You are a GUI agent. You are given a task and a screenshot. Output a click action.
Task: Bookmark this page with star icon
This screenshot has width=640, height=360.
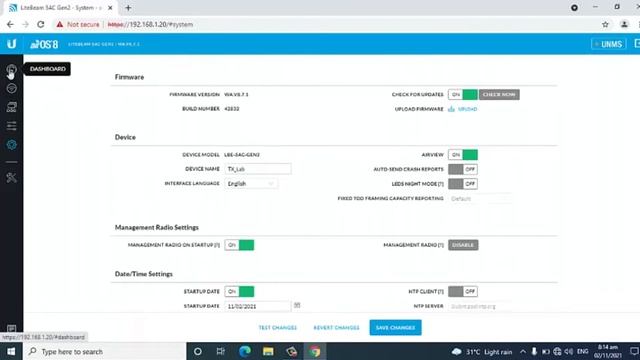(605, 24)
